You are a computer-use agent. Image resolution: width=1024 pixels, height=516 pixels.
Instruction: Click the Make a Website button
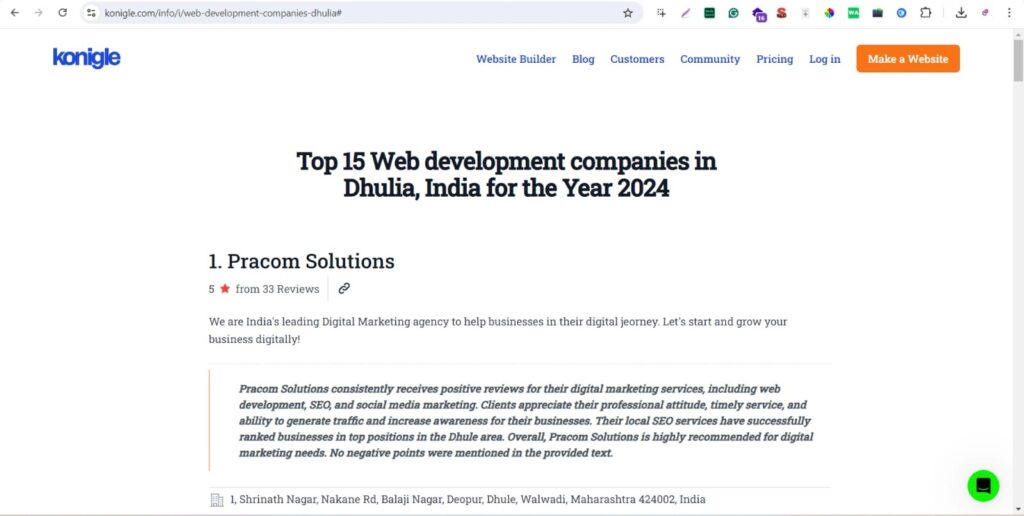pos(908,59)
